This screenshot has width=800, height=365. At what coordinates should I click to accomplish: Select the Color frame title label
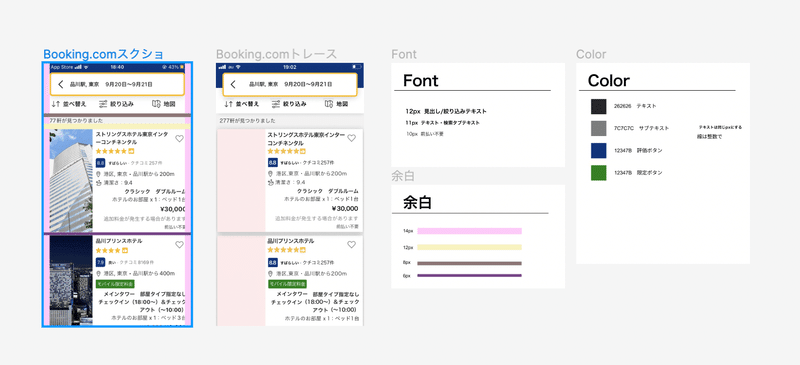591,54
